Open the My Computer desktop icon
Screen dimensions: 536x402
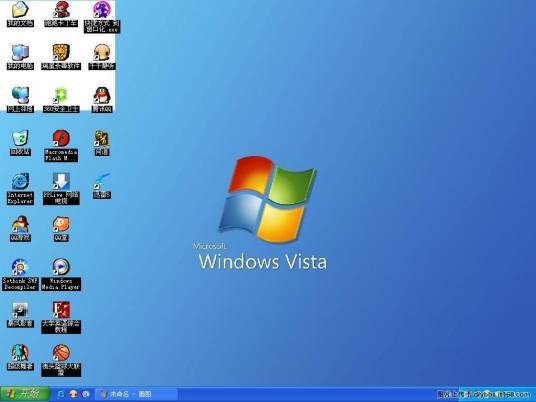point(20,57)
